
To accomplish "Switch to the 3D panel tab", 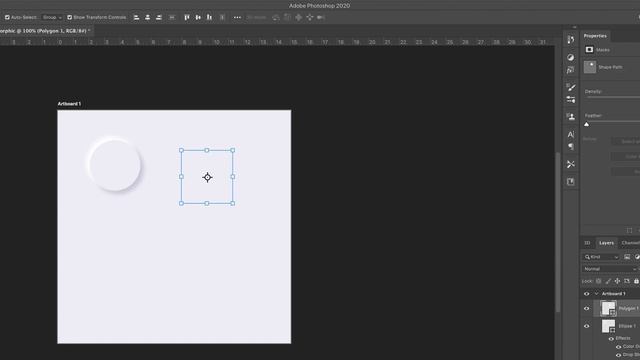I will (x=587, y=243).
